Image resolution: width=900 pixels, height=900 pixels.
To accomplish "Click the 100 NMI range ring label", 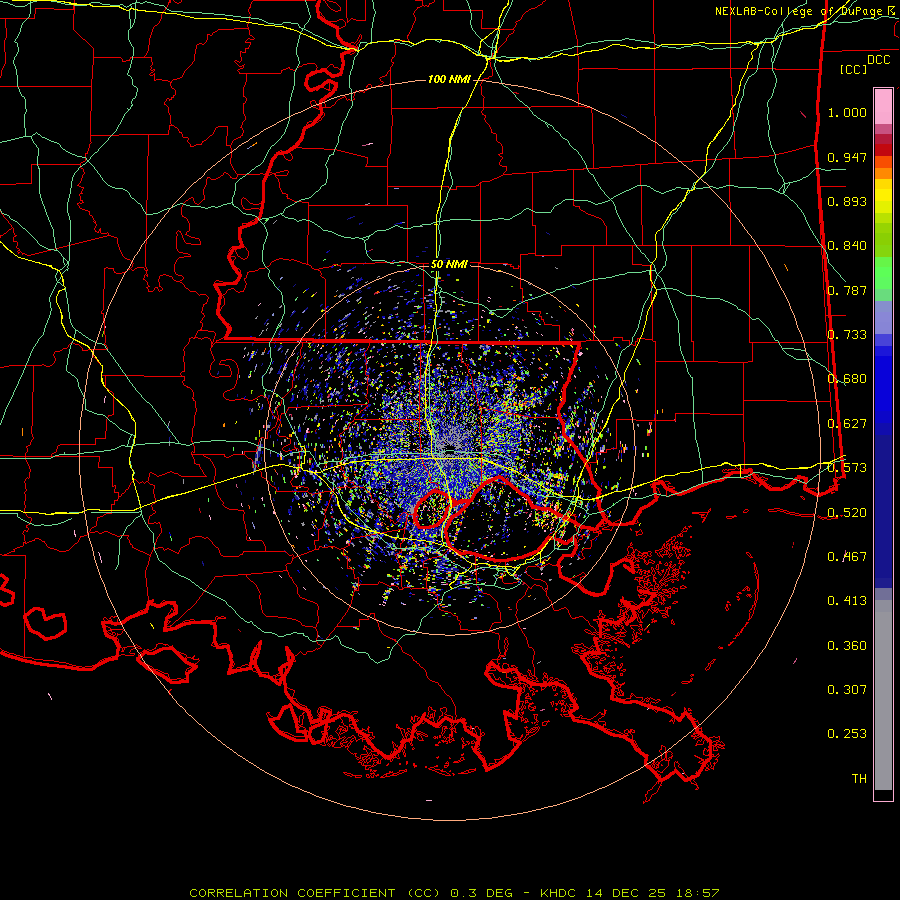I will 449,79.
